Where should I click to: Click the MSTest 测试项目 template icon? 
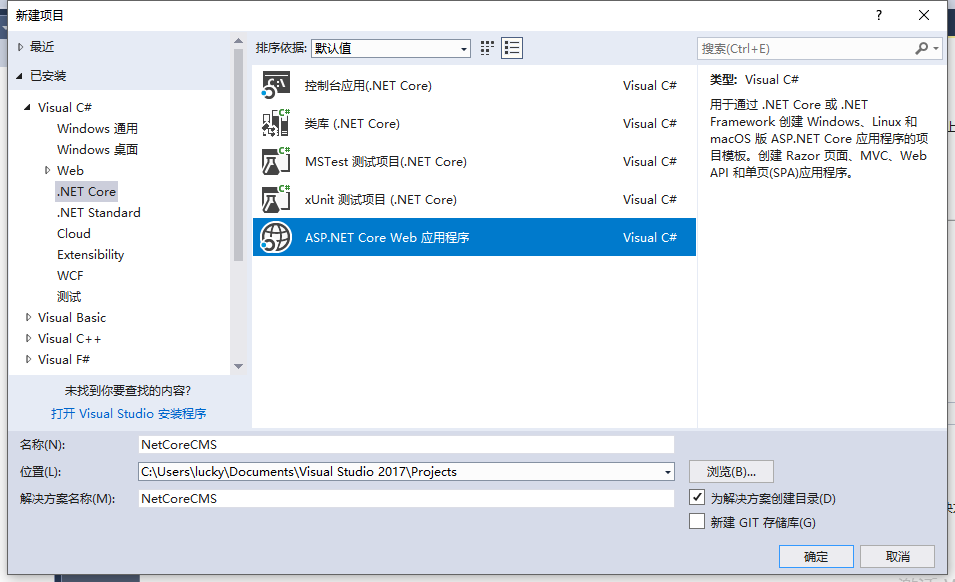pos(275,161)
